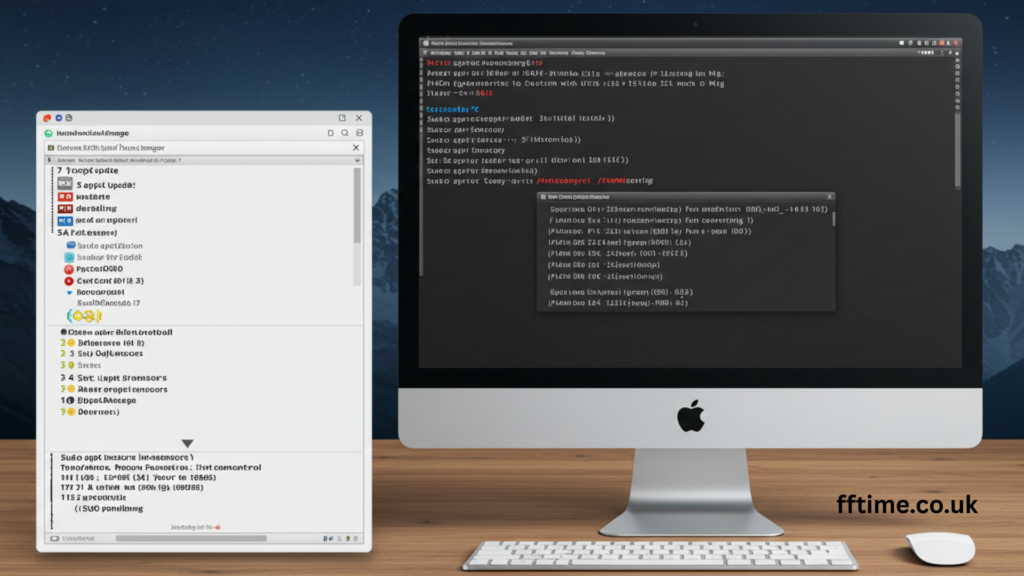Maximize the left window using its square icon
The width and height of the screenshot is (1024, 576).
point(342,118)
